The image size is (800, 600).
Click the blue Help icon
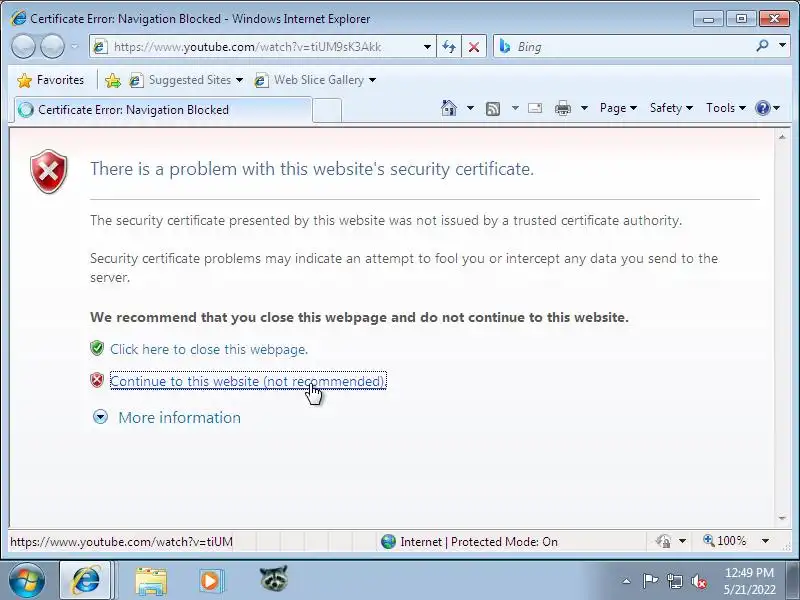[x=763, y=108]
